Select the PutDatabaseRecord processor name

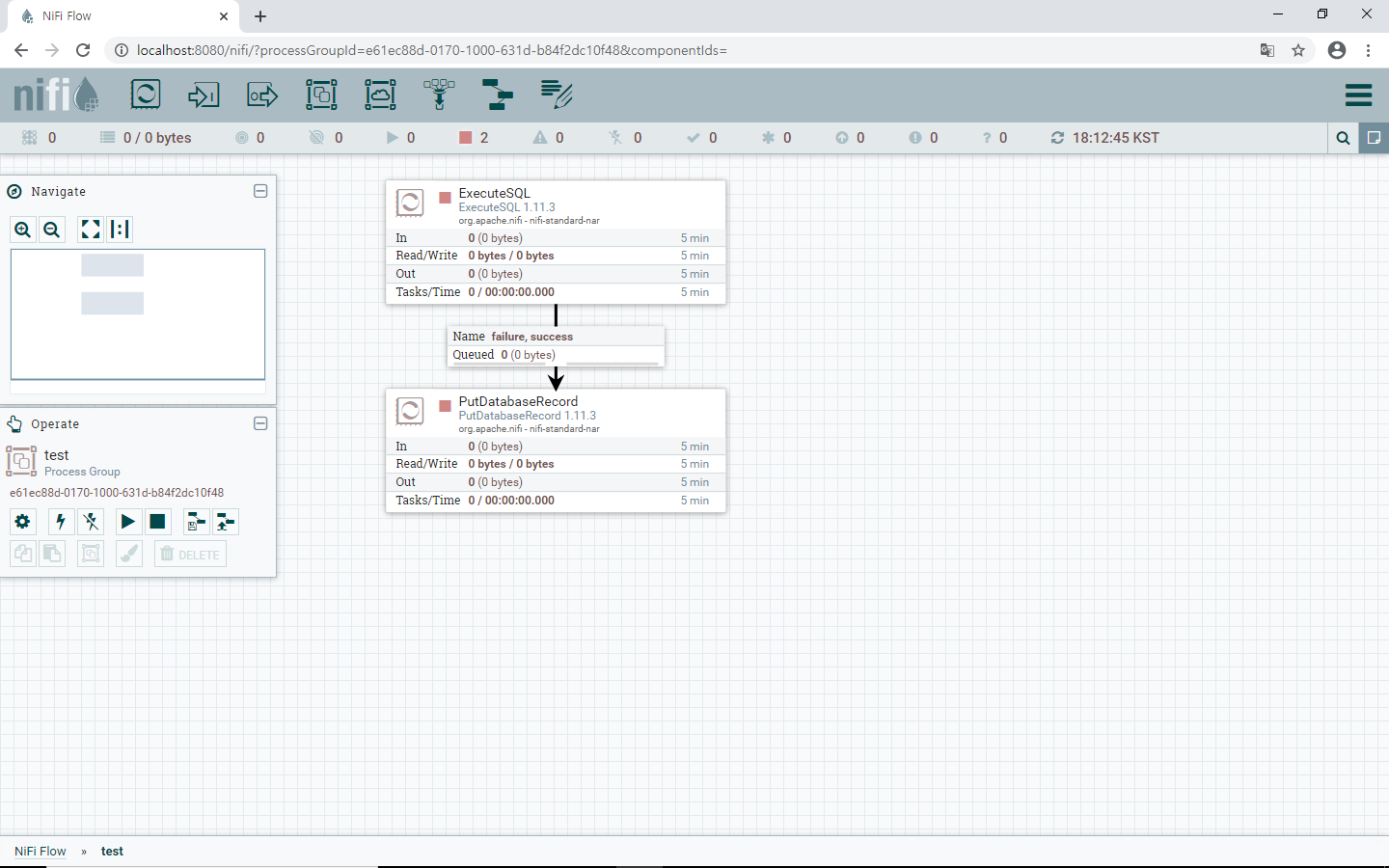tap(518, 401)
